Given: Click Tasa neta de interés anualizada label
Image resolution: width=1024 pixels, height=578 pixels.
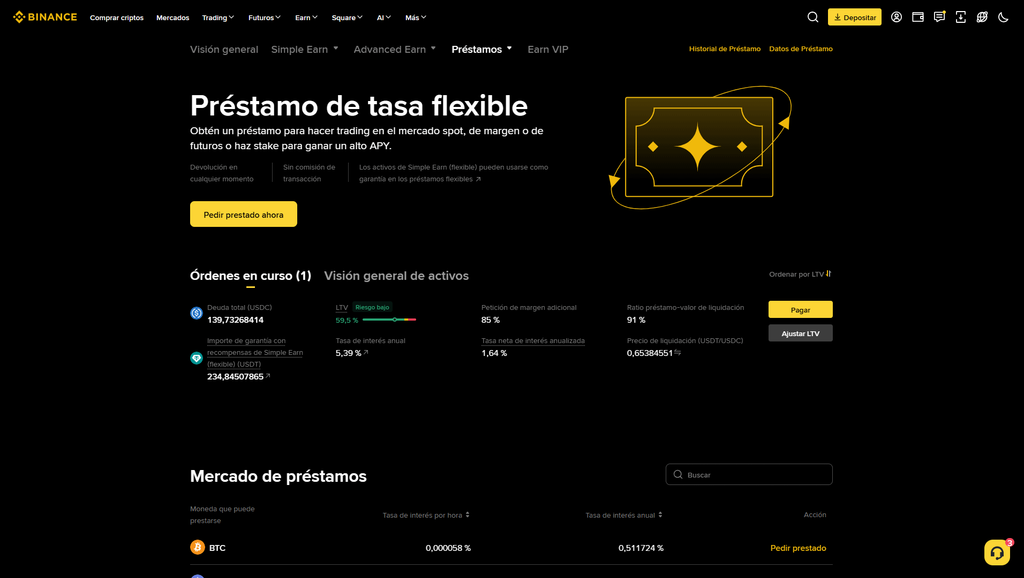Looking at the screenshot, I should (x=533, y=340).
